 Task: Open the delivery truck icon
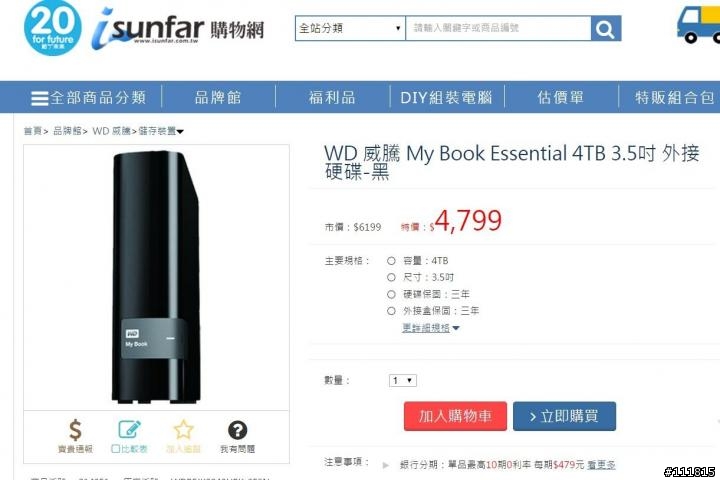tap(698, 25)
